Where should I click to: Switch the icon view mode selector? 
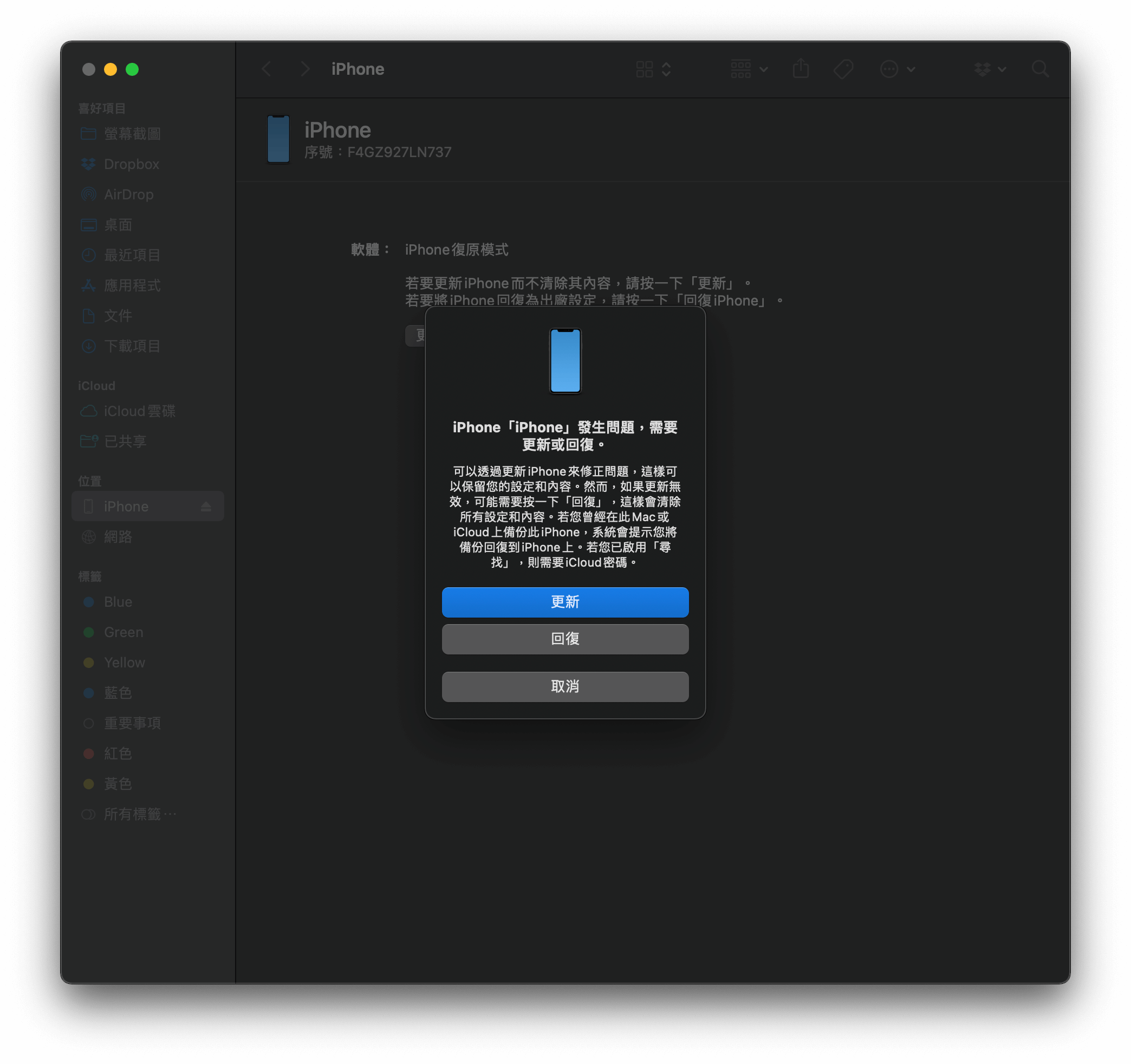tap(653, 69)
